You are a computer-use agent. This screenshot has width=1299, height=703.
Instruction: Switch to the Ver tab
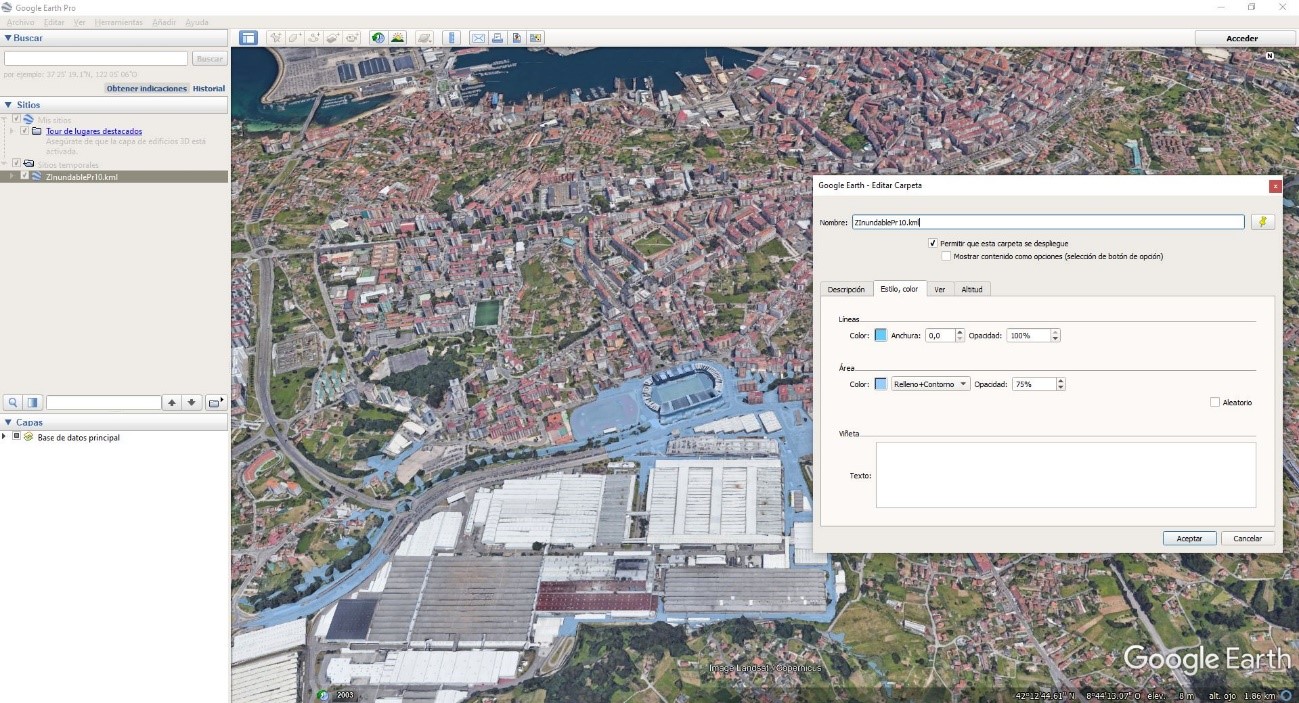940,289
